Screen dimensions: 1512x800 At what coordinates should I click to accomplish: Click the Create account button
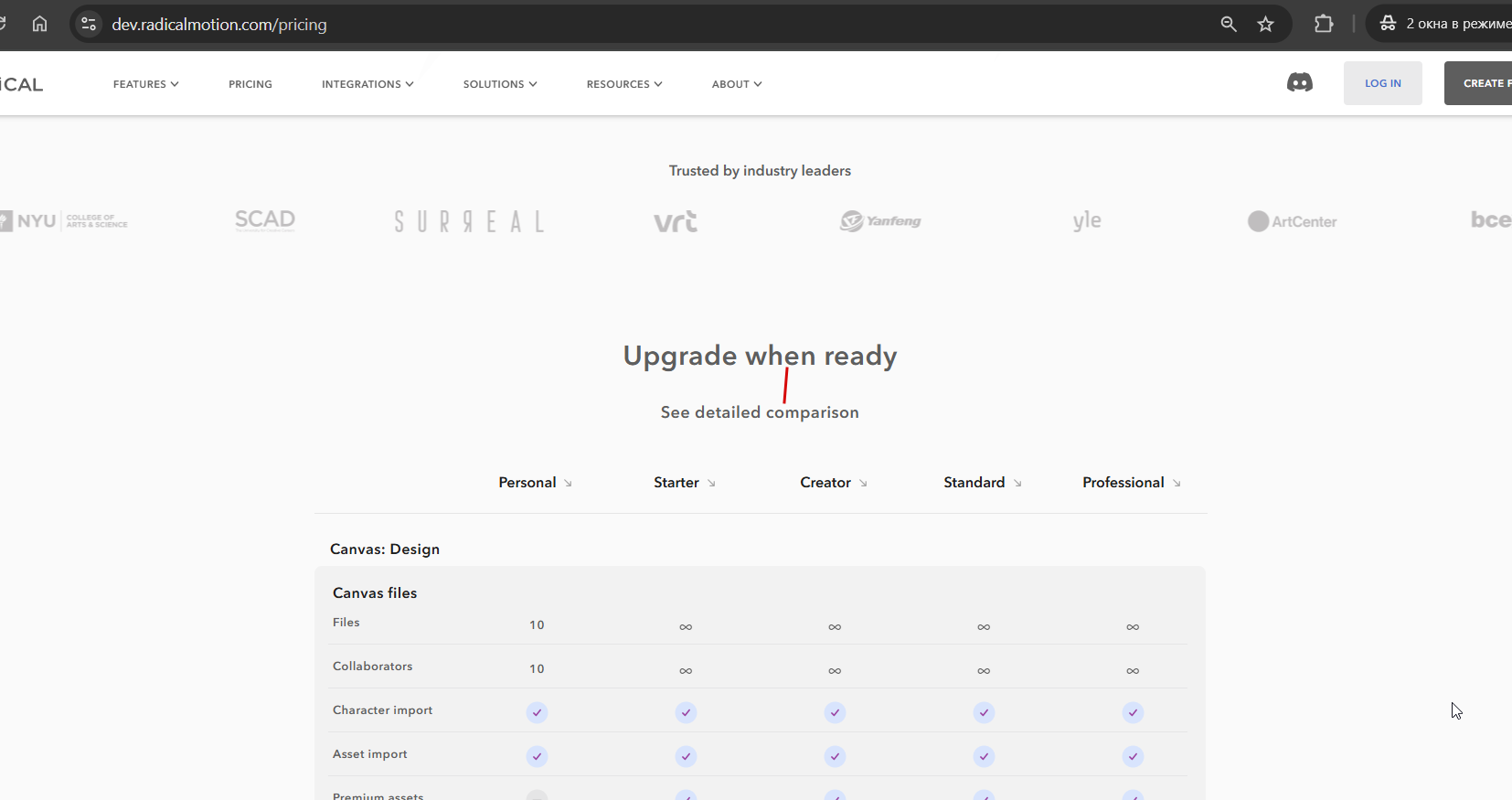tap(1478, 83)
